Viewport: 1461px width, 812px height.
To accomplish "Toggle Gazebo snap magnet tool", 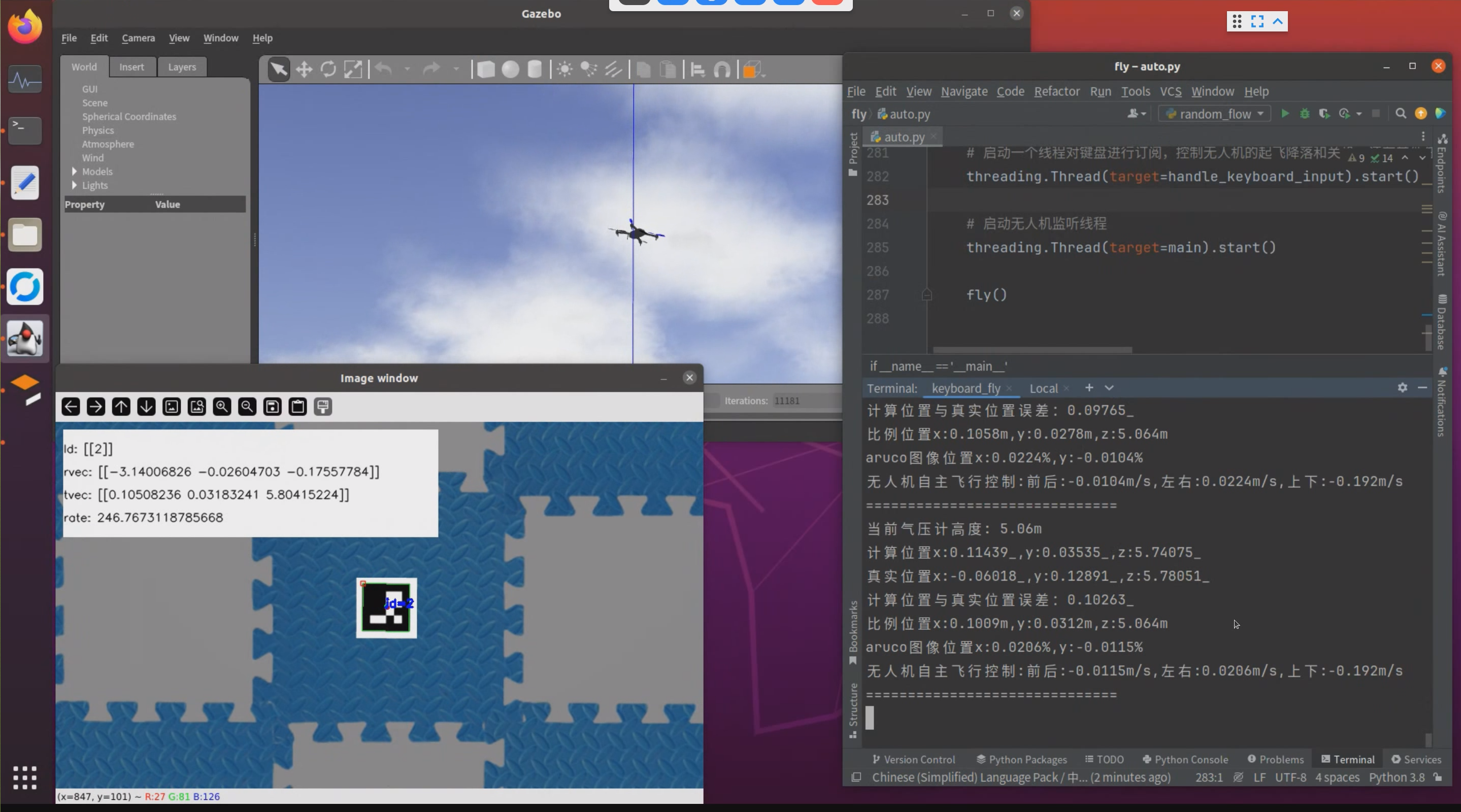I will [722, 70].
